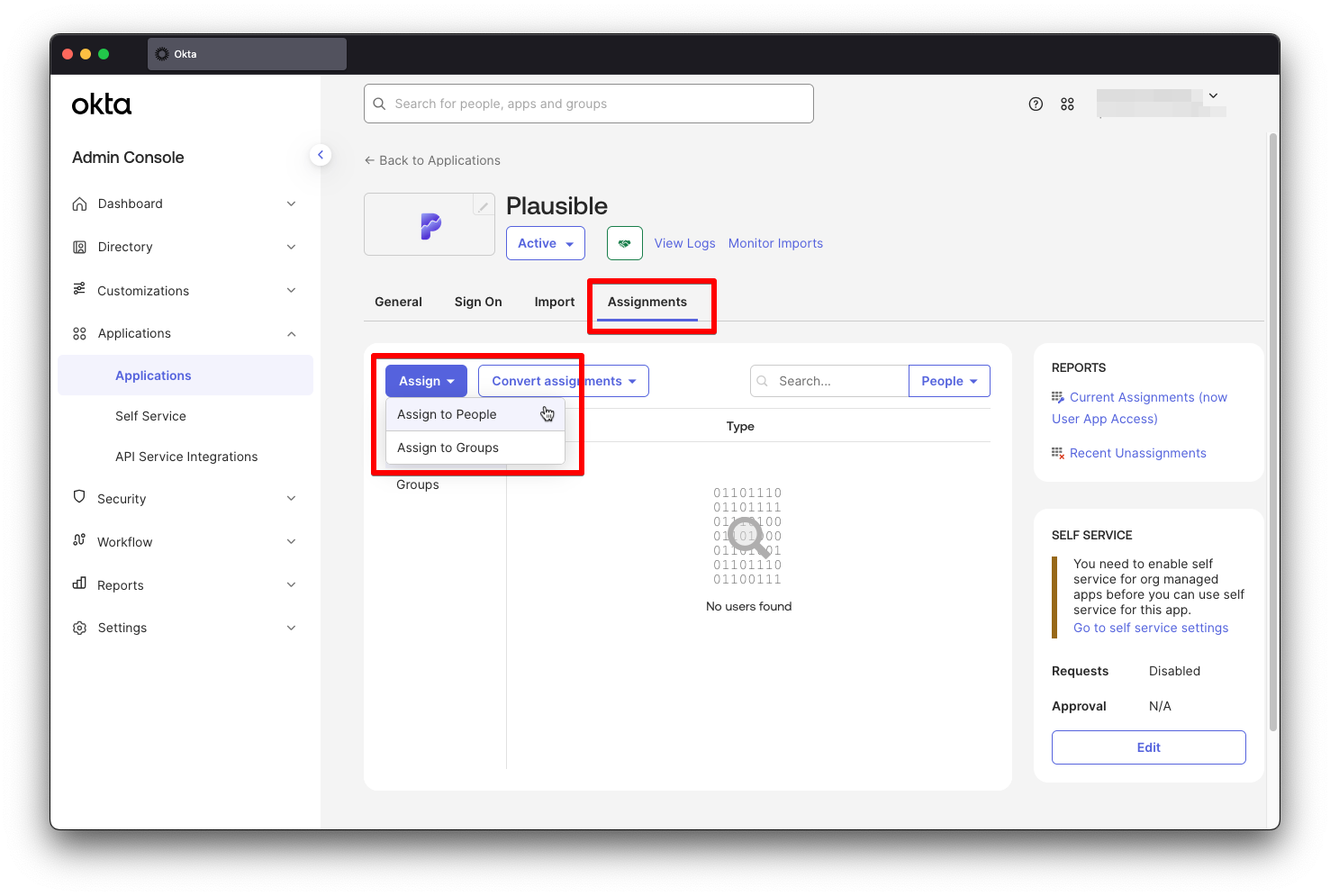
Task: Click the Dashboard home icon
Action: [x=79, y=204]
